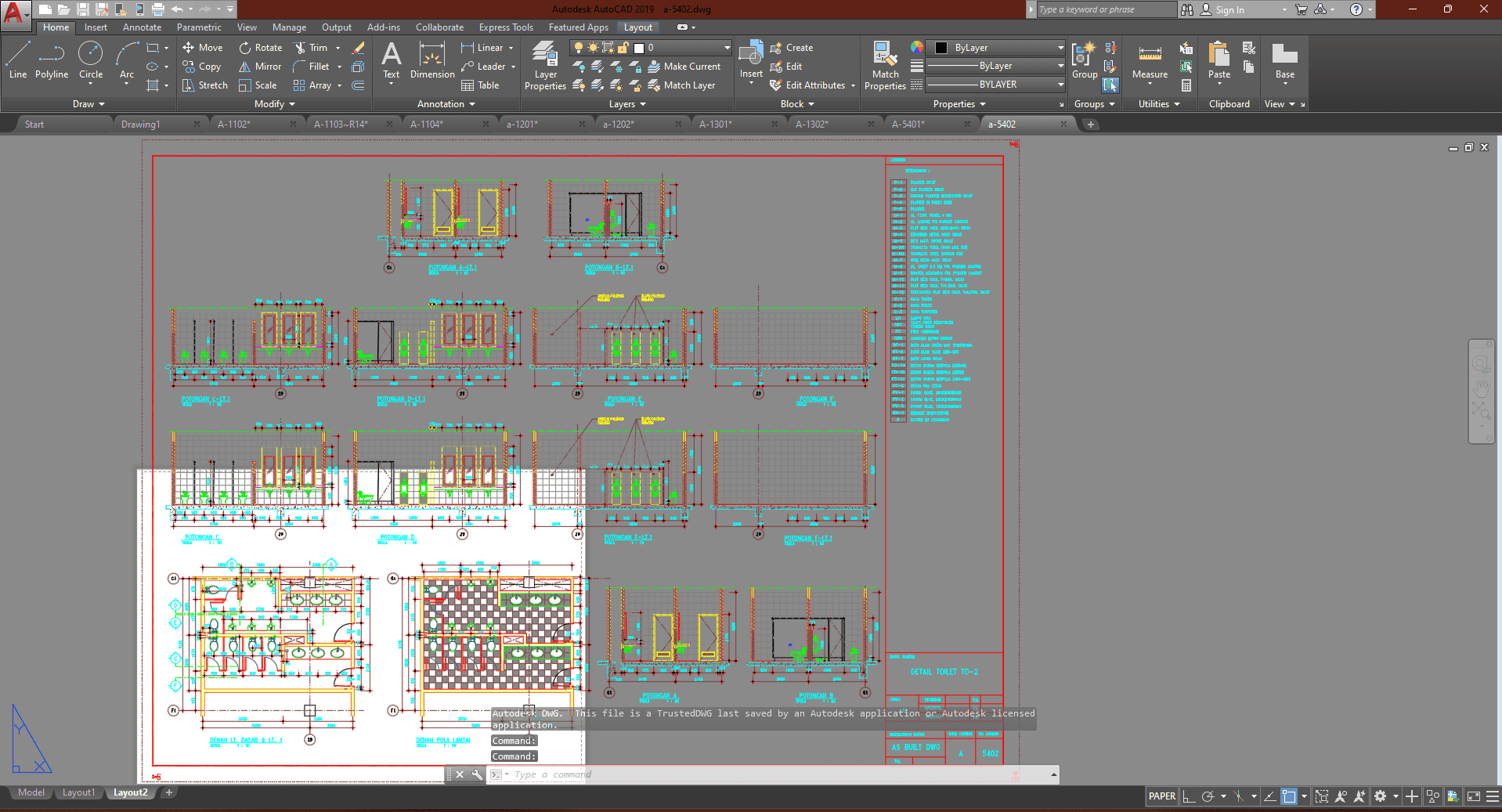
Task: Click the Measure utility tool
Action: pos(1150,61)
